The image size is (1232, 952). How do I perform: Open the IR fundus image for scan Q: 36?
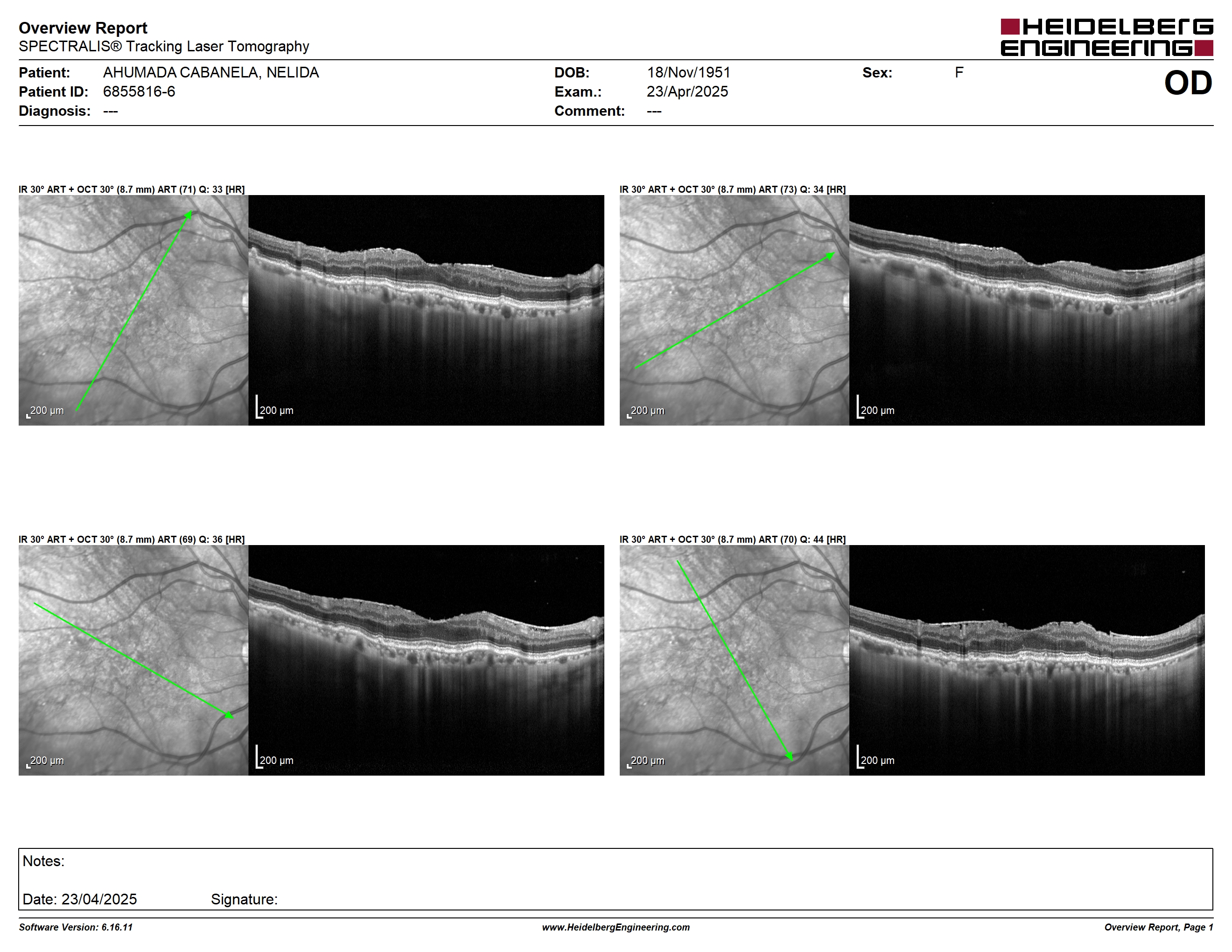(x=133, y=660)
